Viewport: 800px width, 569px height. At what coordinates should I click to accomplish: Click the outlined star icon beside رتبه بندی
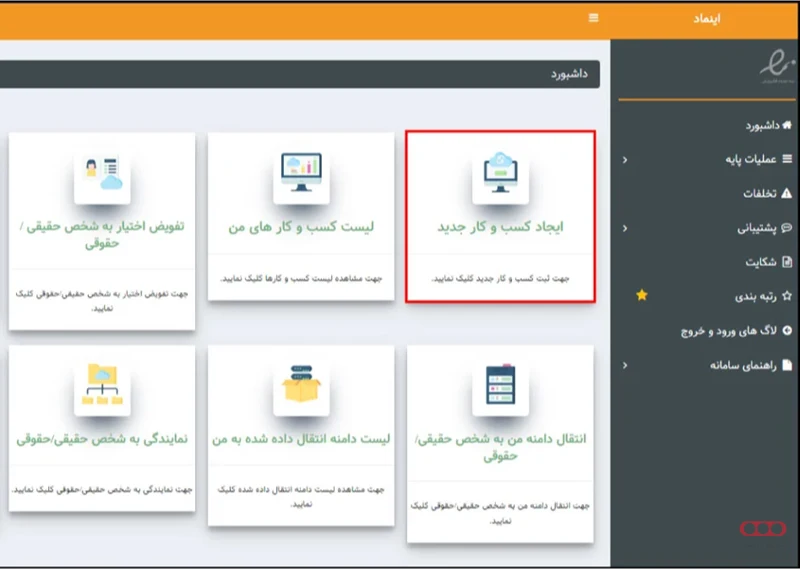point(787,295)
